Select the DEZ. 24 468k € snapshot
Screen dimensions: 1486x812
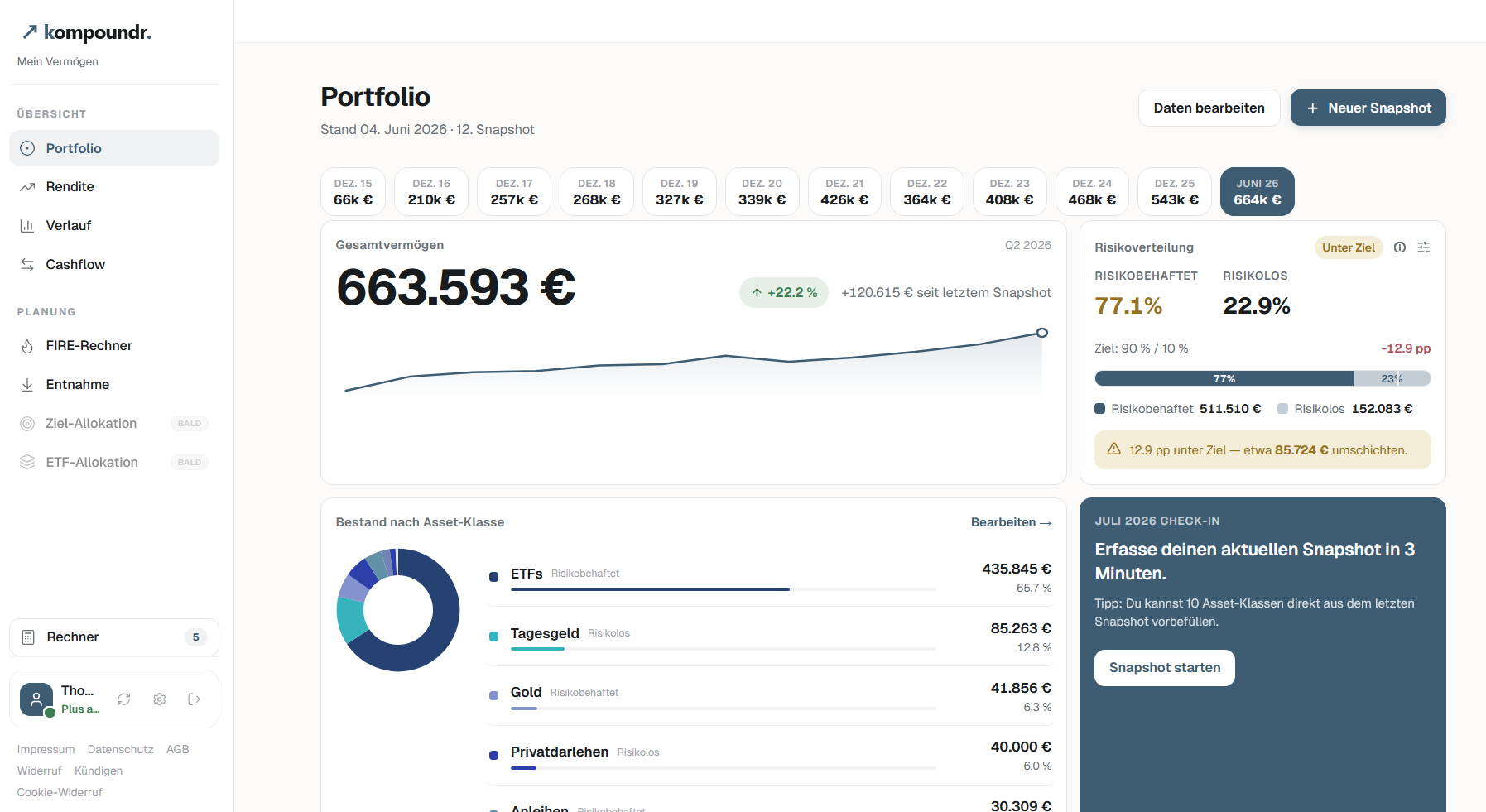(1092, 192)
